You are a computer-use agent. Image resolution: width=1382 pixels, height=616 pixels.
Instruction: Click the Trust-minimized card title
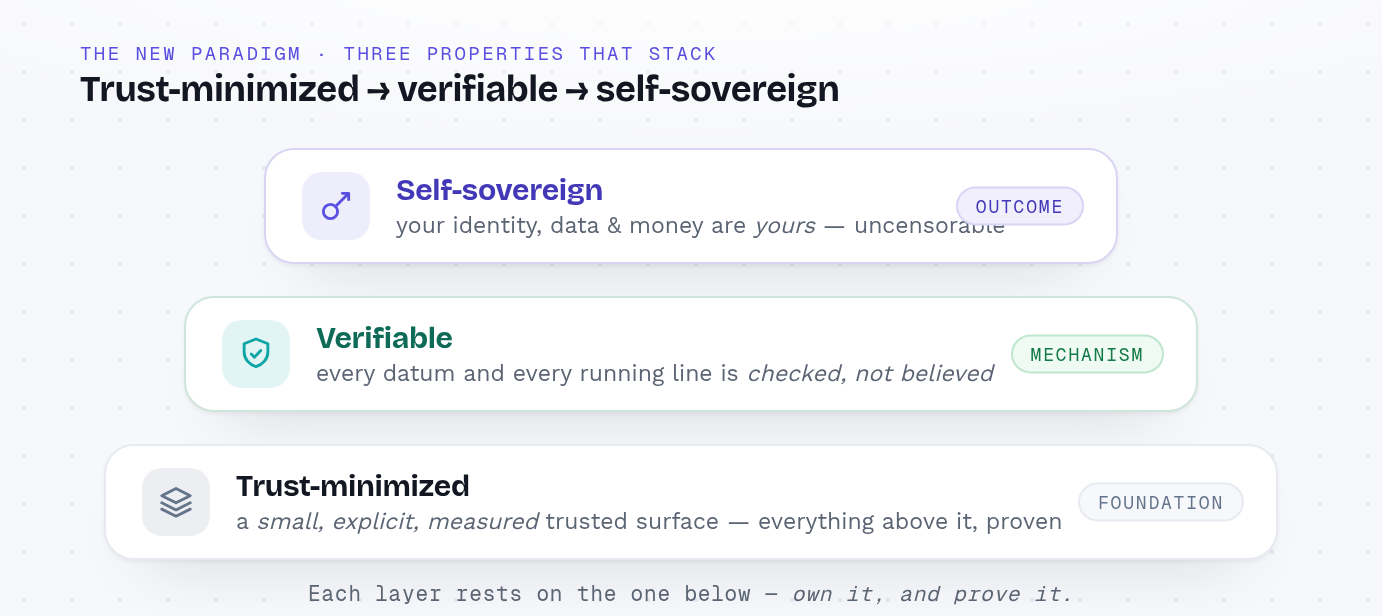pos(353,486)
